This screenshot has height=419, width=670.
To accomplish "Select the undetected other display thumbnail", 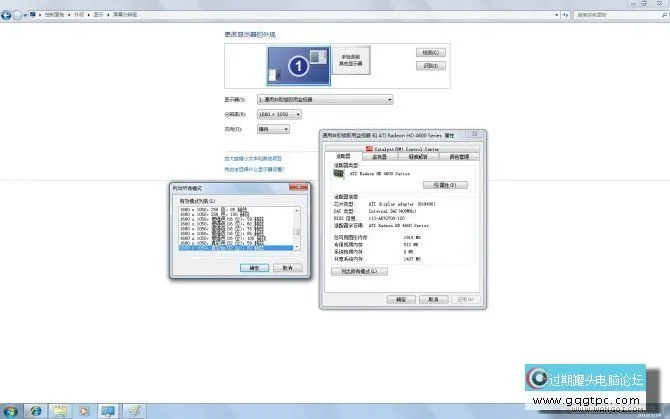I will (x=351, y=60).
